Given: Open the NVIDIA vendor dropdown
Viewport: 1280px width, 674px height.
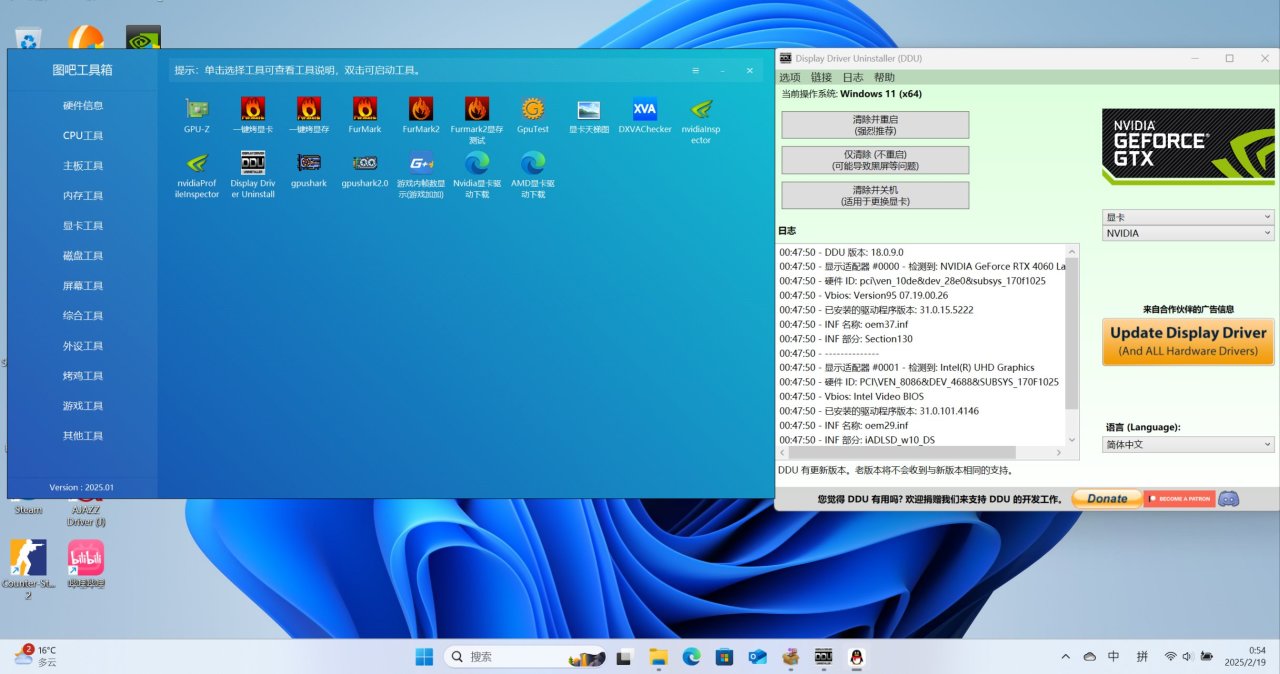Looking at the screenshot, I should 1188,233.
